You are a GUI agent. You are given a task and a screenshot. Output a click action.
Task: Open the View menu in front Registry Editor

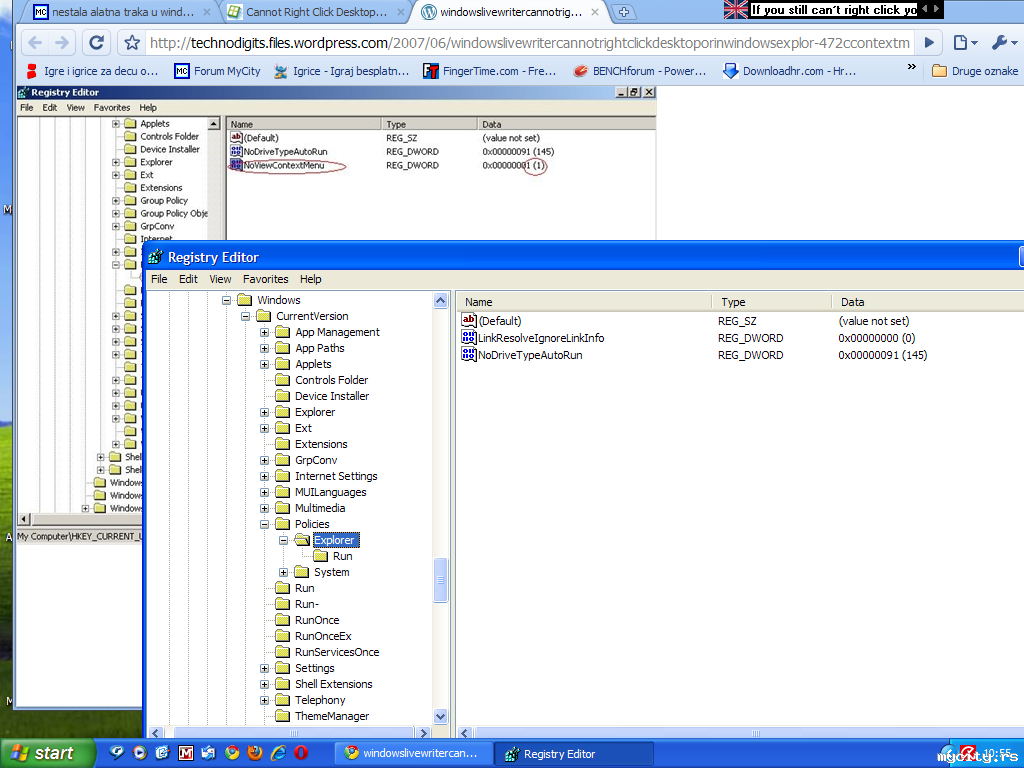pyautogui.click(x=220, y=279)
